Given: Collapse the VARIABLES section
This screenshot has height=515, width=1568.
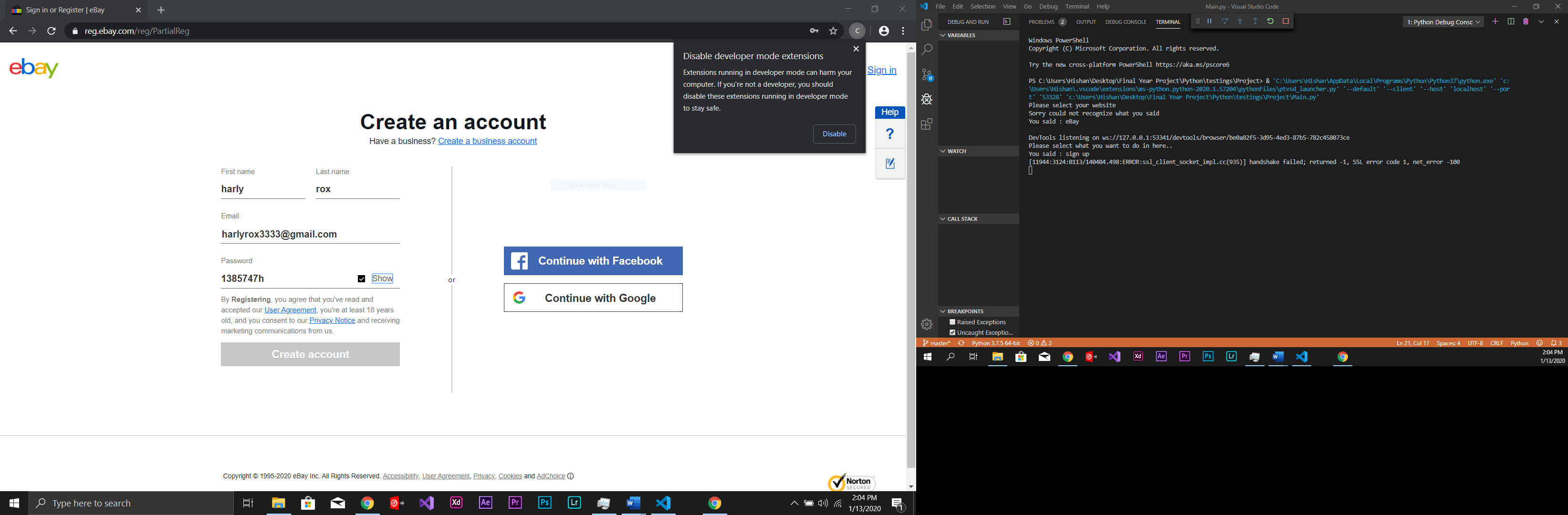Looking at the screenshot, I should click(x=942, y=35).
